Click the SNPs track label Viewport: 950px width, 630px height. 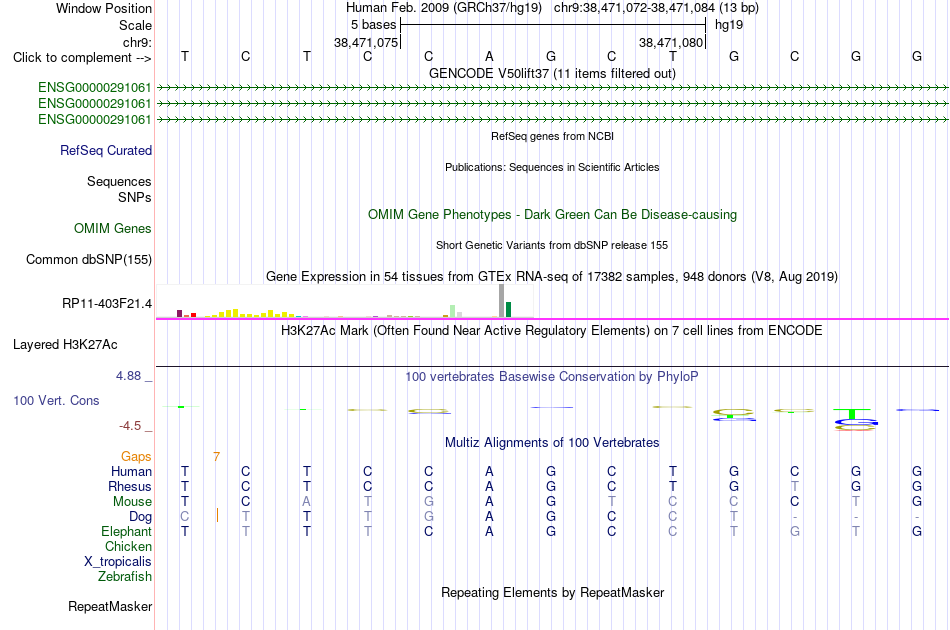pos(135,197)
